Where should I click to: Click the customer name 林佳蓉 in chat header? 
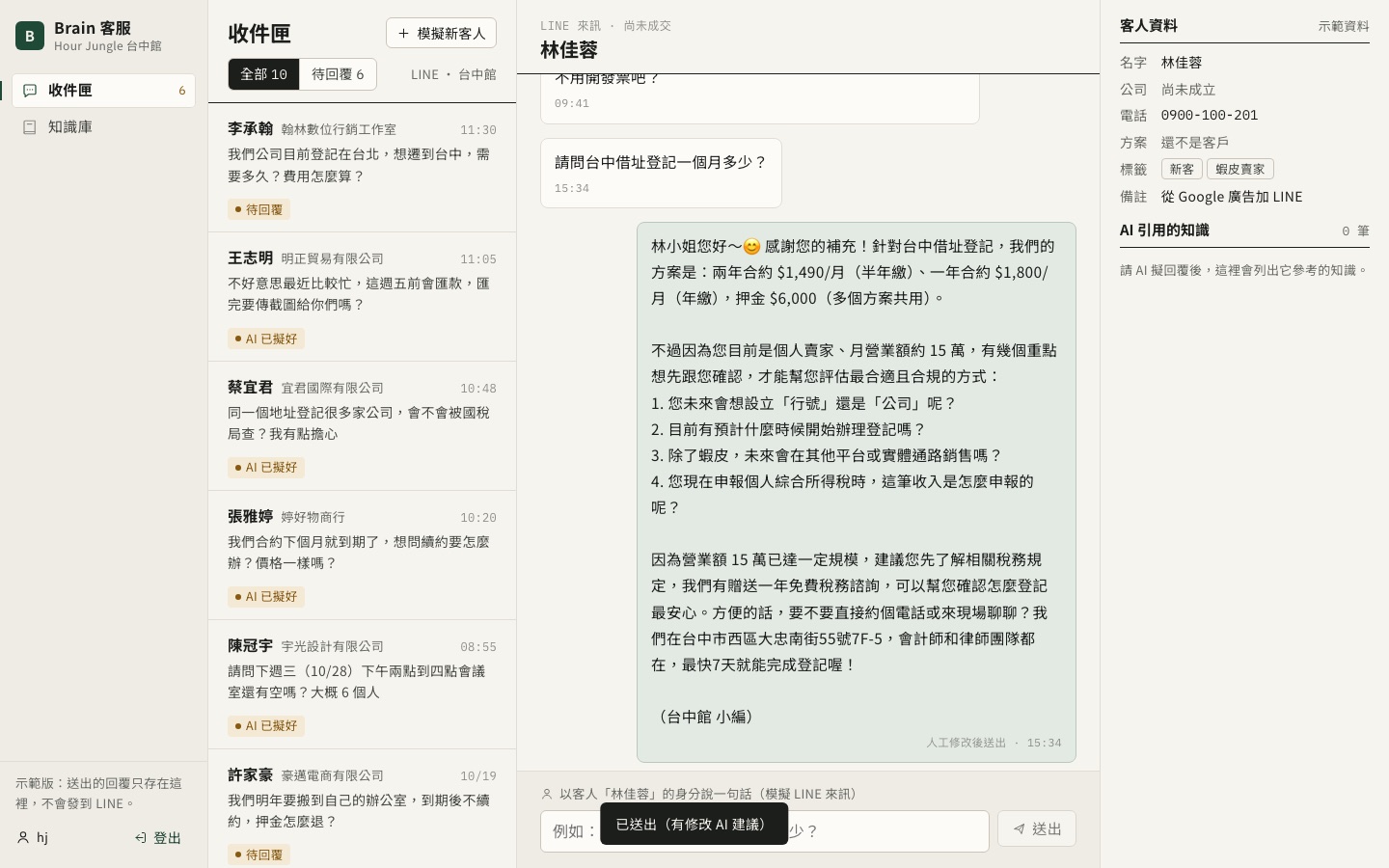[x=569, y=50]
